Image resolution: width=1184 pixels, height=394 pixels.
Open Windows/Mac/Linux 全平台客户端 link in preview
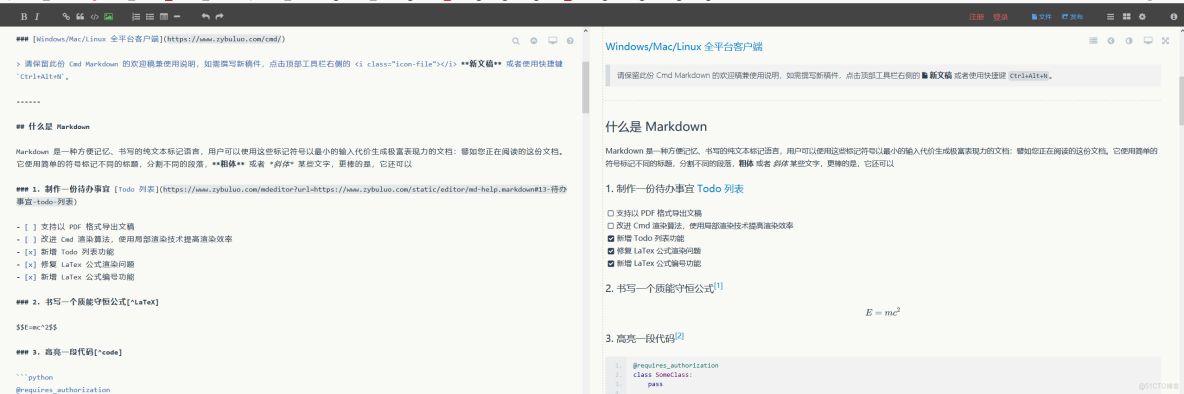click(x=684, y=47)
